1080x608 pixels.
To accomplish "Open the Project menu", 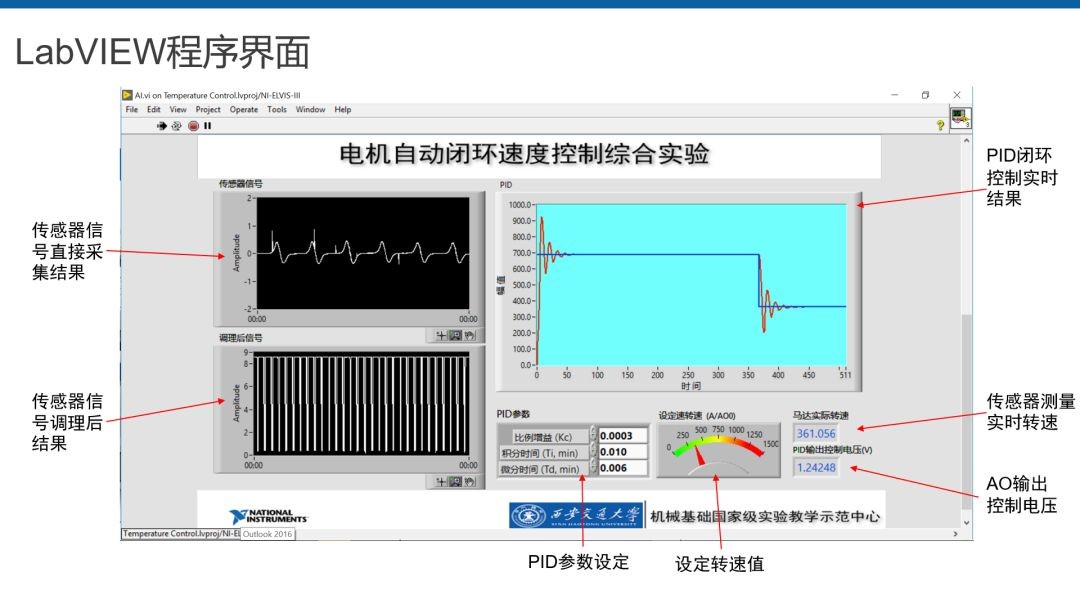I will (208, 109).
